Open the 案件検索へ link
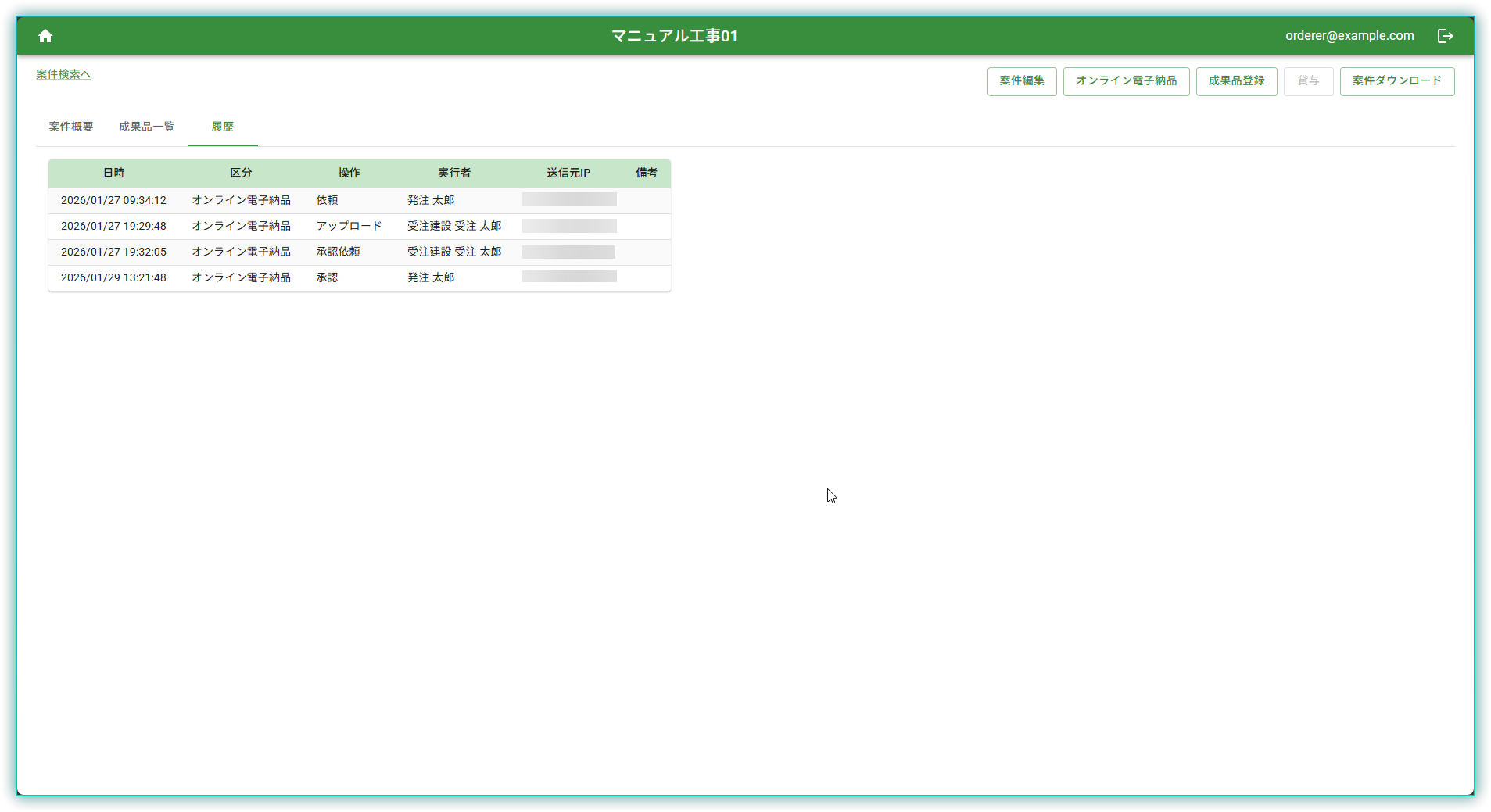Viewport: 1491px width, 812px height. click(x=63, y=74)
